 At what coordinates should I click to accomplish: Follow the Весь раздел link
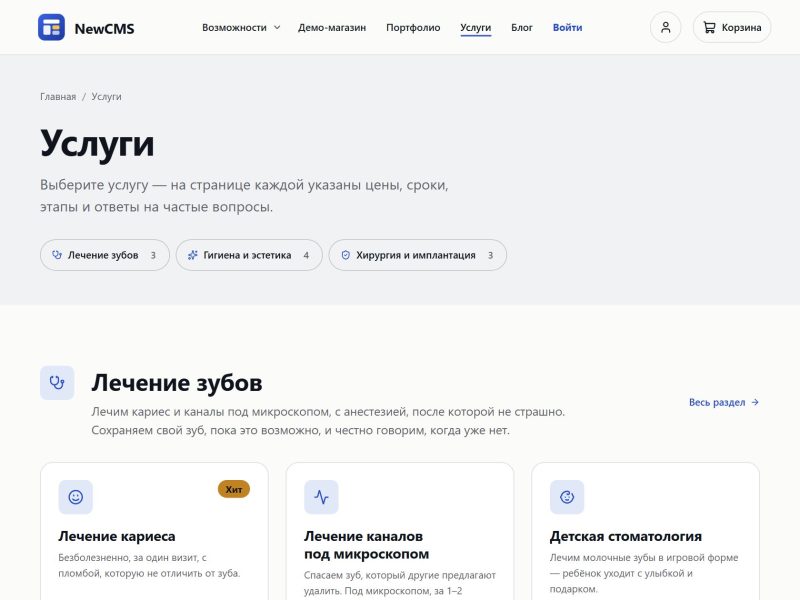click(724, 403)
